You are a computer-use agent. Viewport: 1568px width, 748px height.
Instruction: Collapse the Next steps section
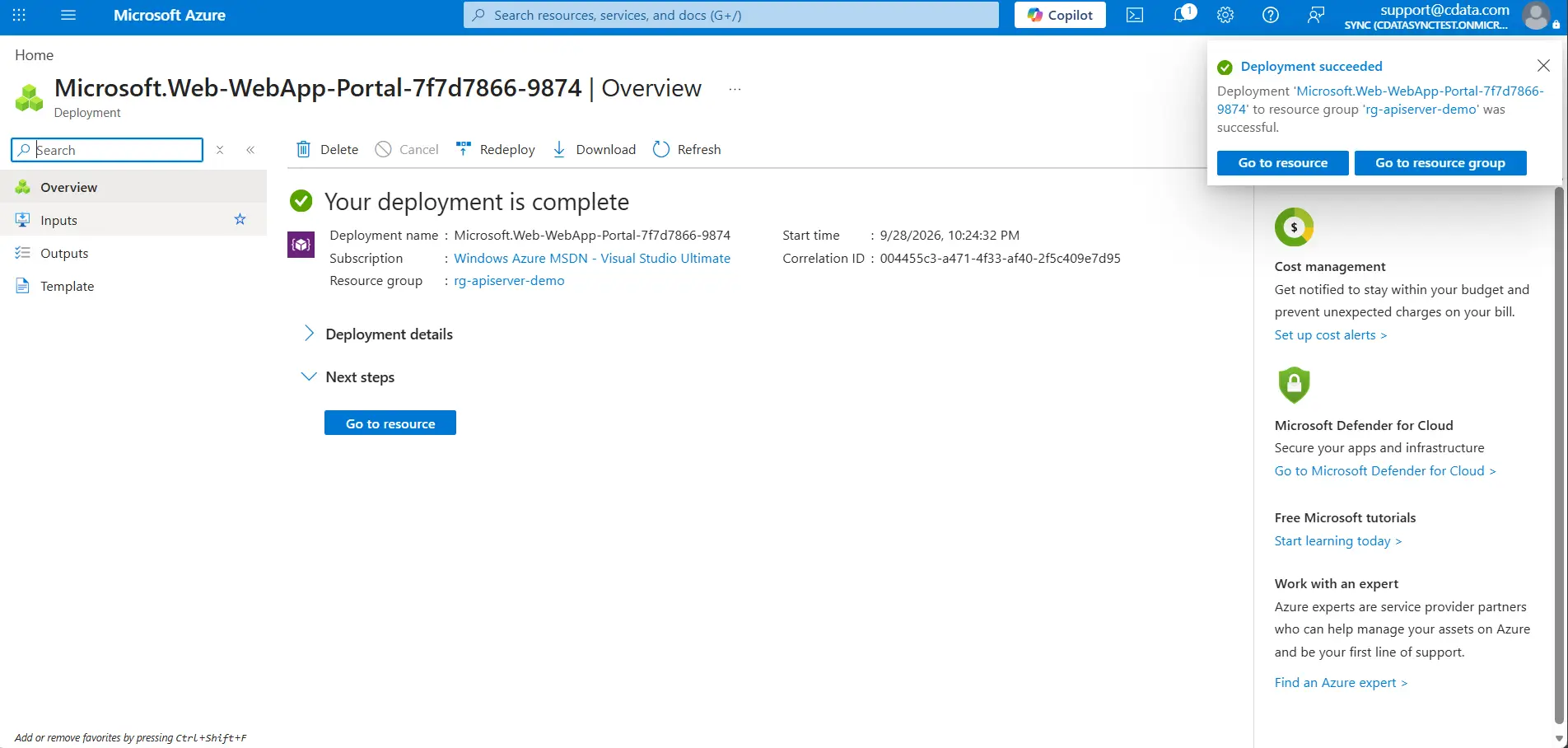[x=348, y=376]
